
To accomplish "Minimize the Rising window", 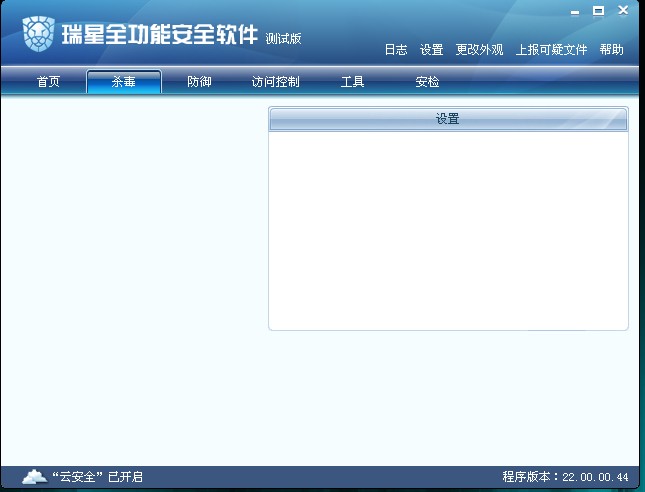I will pyautogui.click(x=575, y=12).
